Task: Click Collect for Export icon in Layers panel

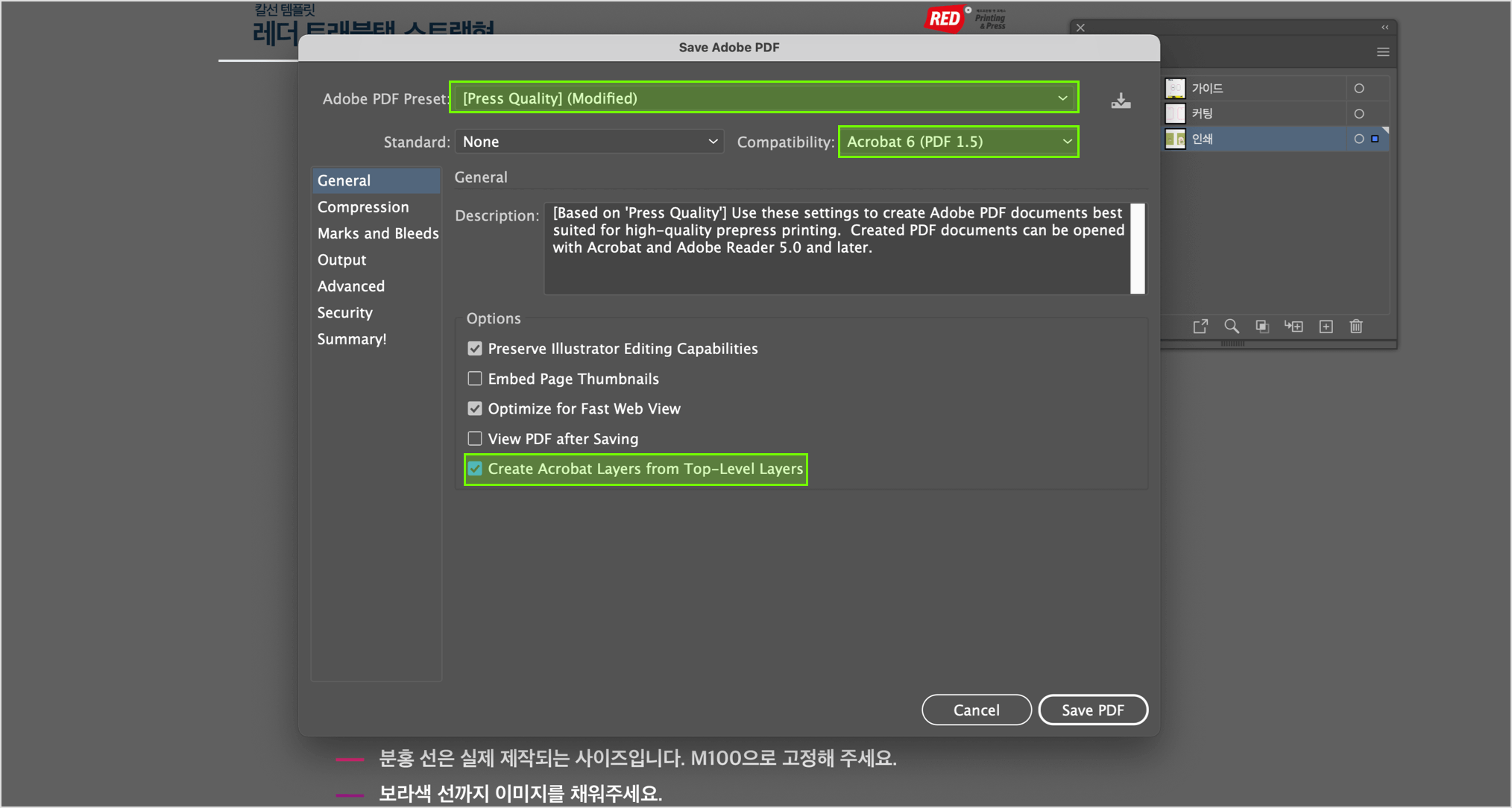Action: (1200, 326)
